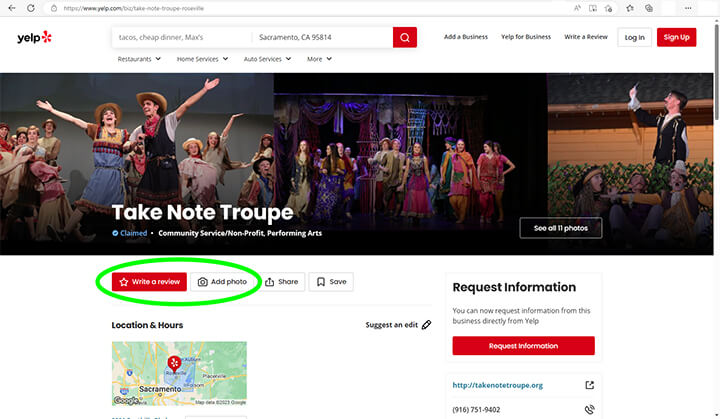
Task: Click the Community Service/Non-Profit category link
Action: coord(211,233)
